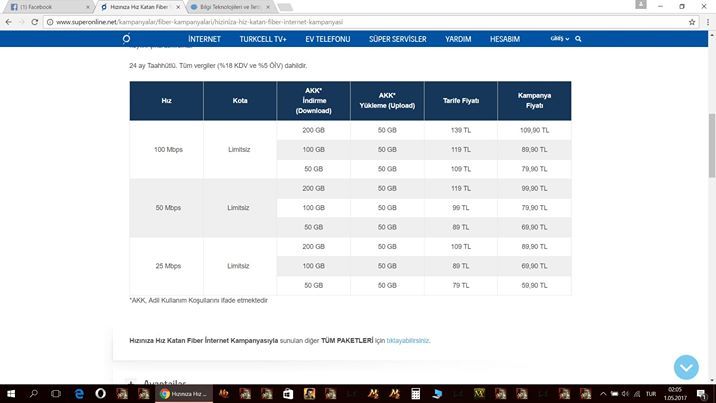Click the TUR keyboard language indicator
Image resolution: width=716 pixels, height=403 pixels.
tap(651, 393)
